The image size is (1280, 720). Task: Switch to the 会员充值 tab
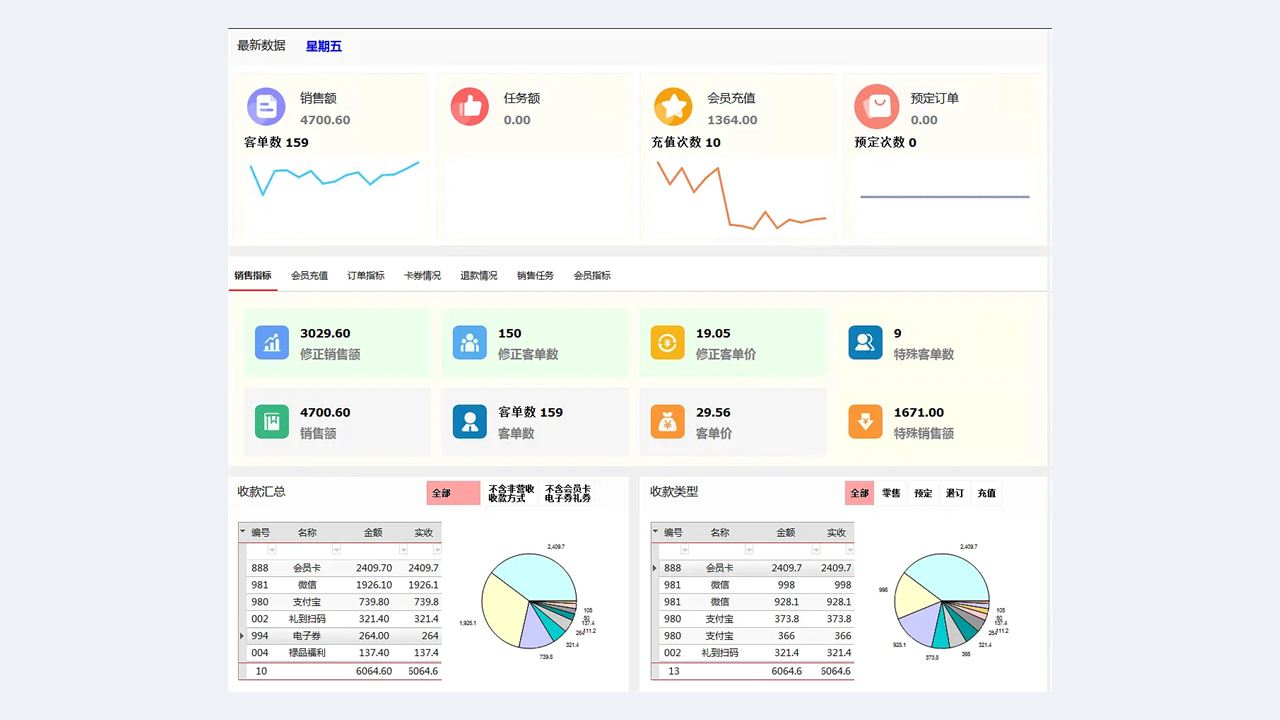point(310,275)
